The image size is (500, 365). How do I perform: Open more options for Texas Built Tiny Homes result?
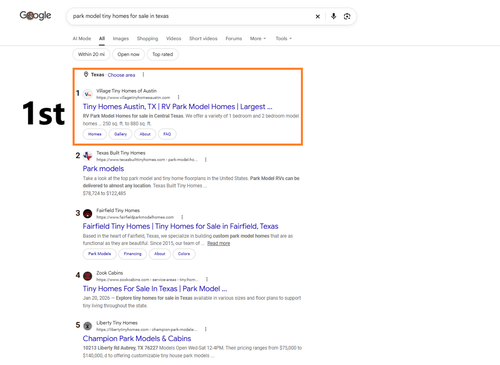point(206,160)
